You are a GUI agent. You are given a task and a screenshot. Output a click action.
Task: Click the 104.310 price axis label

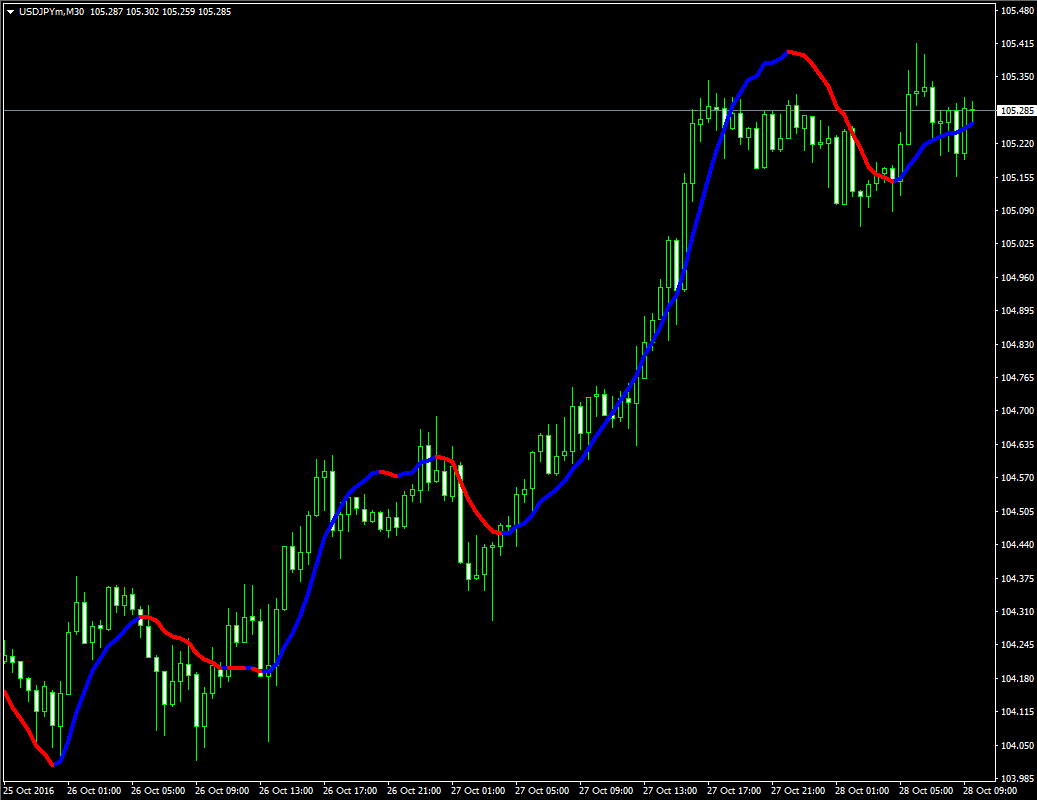(1017, 612)
